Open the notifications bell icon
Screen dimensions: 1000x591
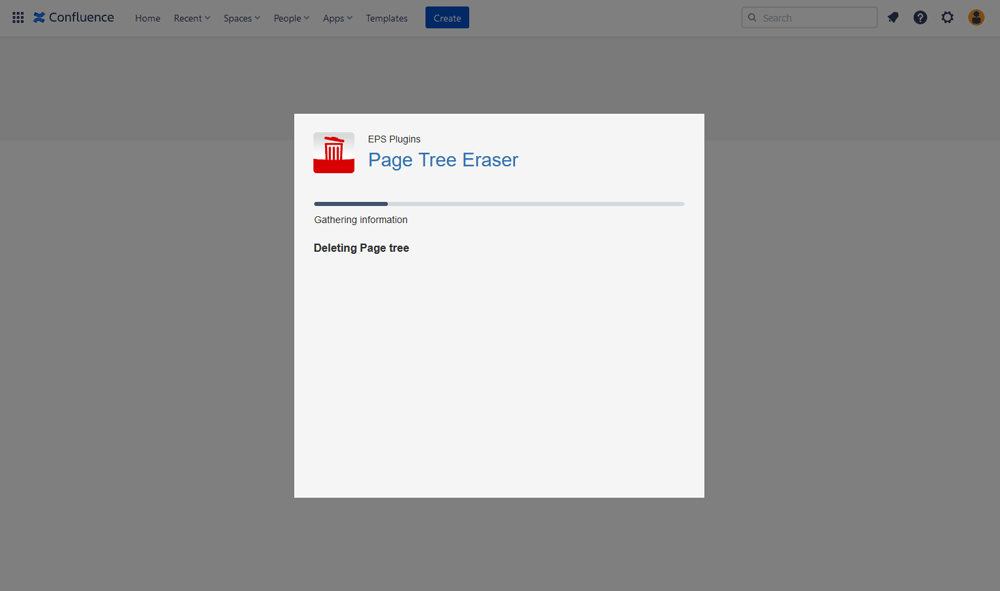tap(893, 18)
